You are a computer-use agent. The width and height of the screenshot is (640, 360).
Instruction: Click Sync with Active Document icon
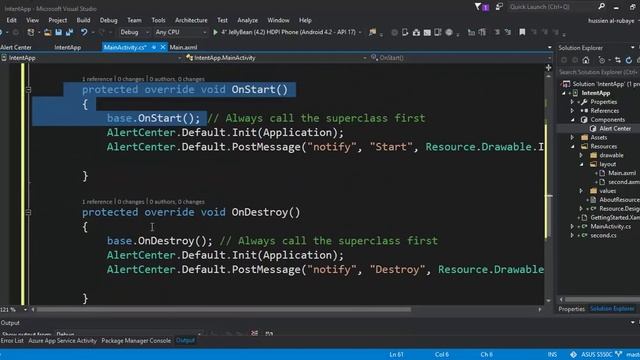click(618, 60)
